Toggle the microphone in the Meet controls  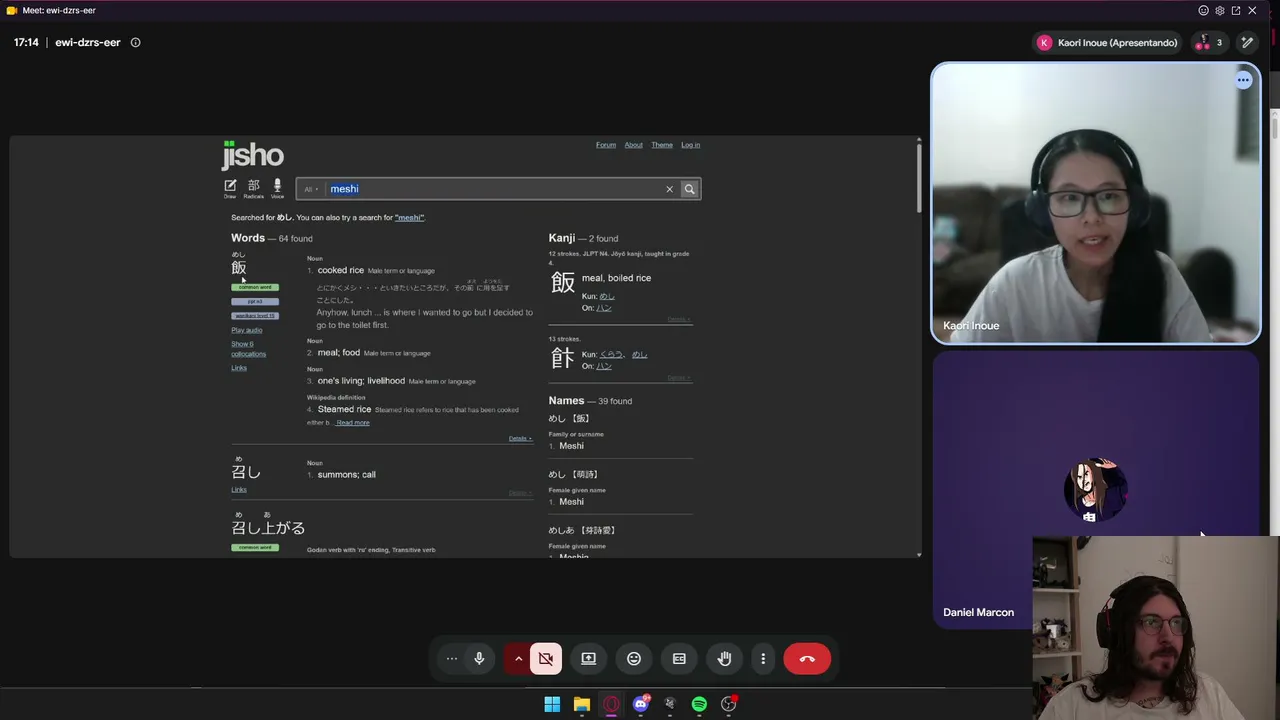(x=479, y=659)
